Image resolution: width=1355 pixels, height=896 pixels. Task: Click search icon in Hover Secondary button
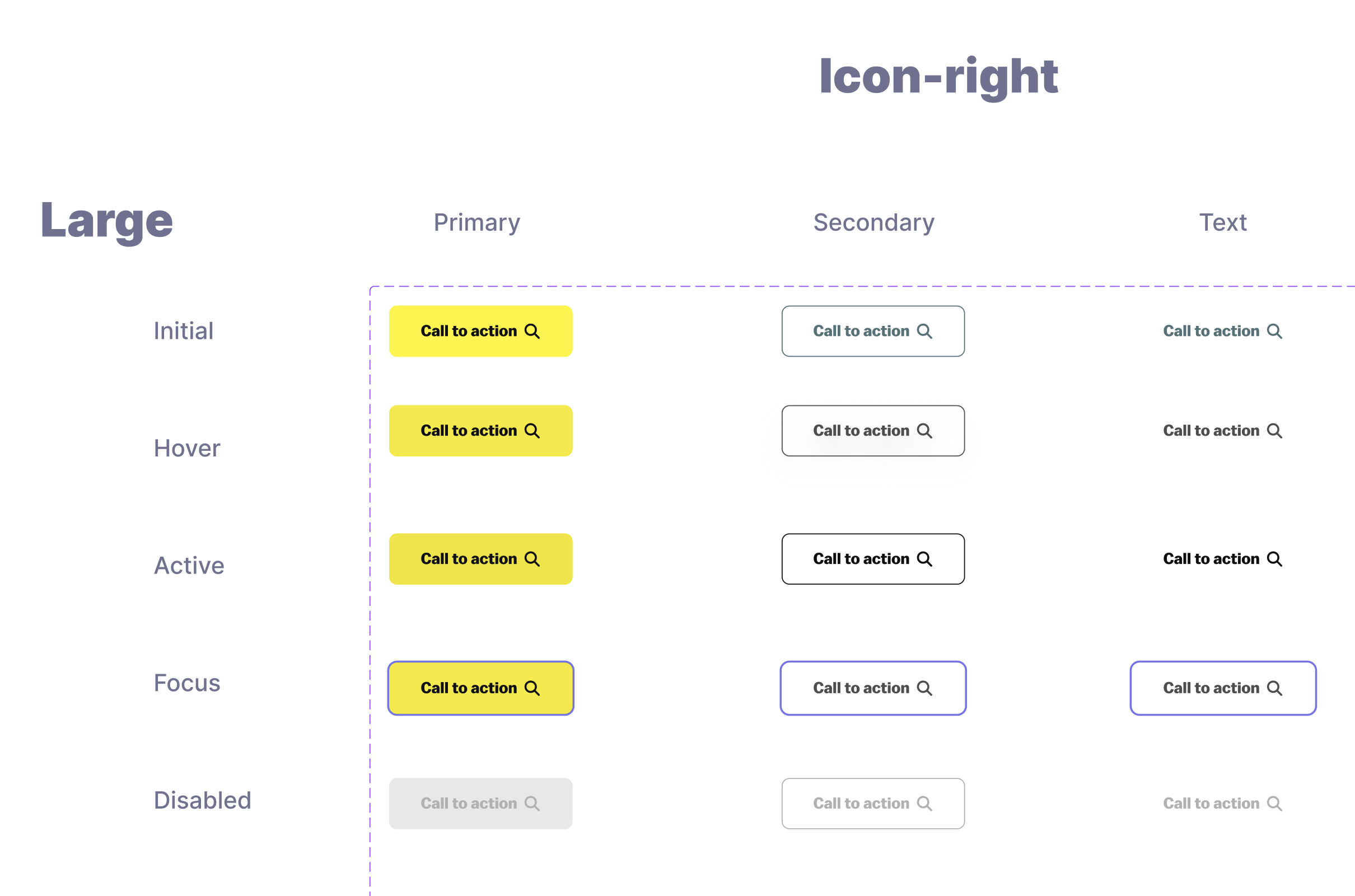click(x=924, y=431)
